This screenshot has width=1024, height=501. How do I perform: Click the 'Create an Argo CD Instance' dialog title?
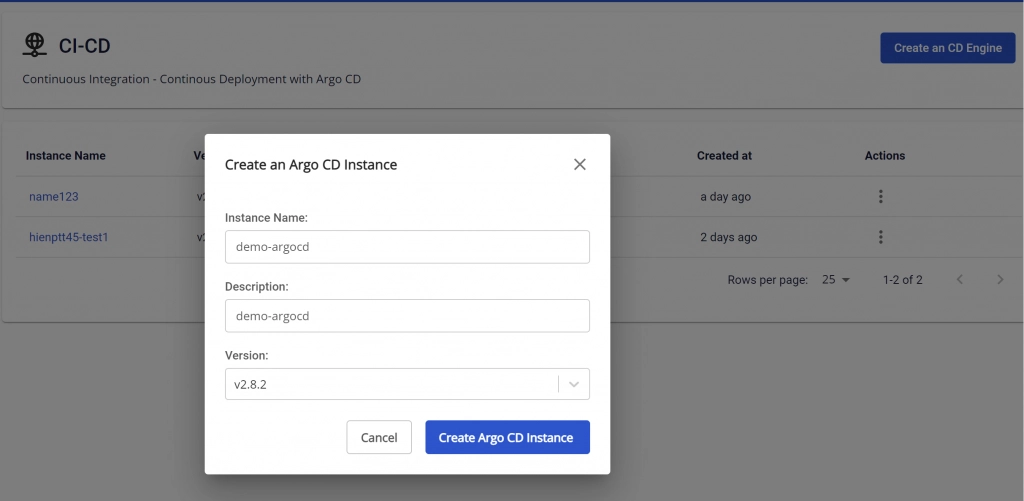[311, 165]
